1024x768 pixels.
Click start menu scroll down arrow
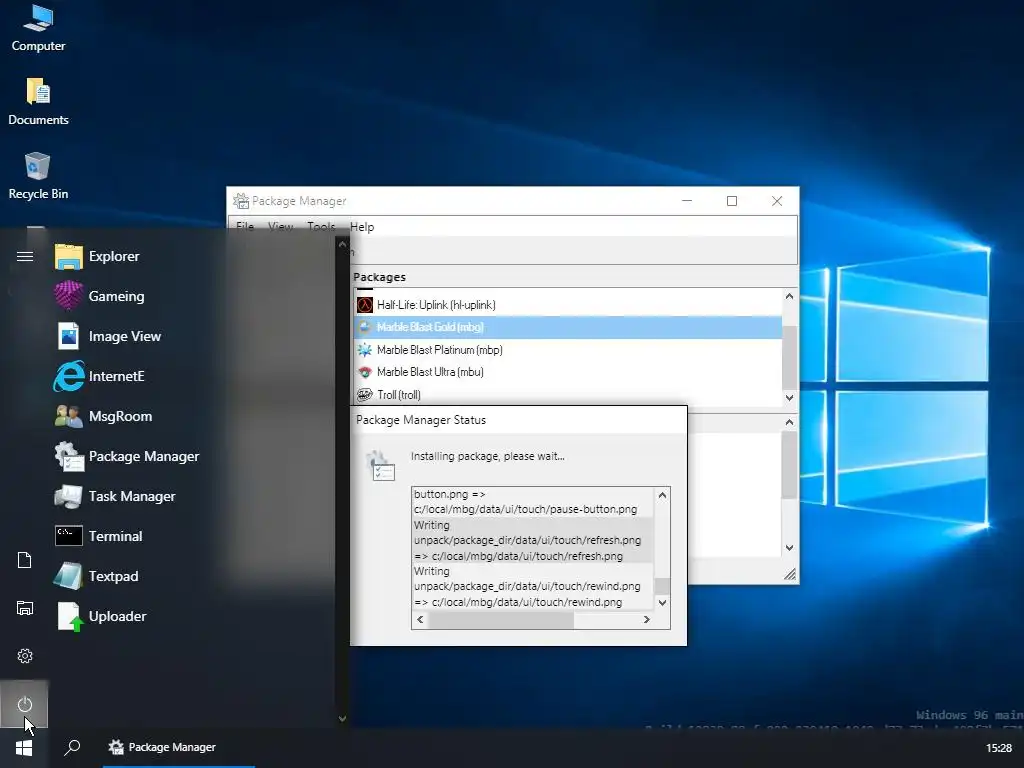[342, 718]
